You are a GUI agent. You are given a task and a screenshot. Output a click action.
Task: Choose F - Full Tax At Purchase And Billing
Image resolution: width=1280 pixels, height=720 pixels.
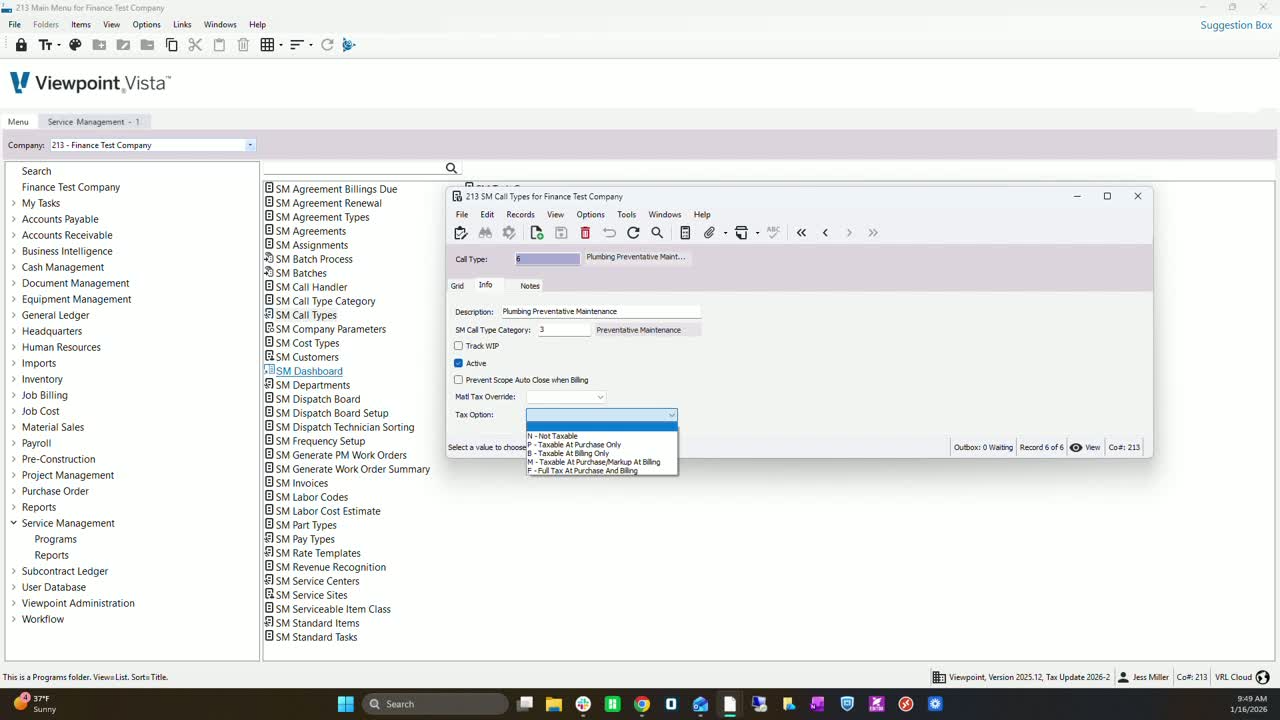tap(602, 471)
